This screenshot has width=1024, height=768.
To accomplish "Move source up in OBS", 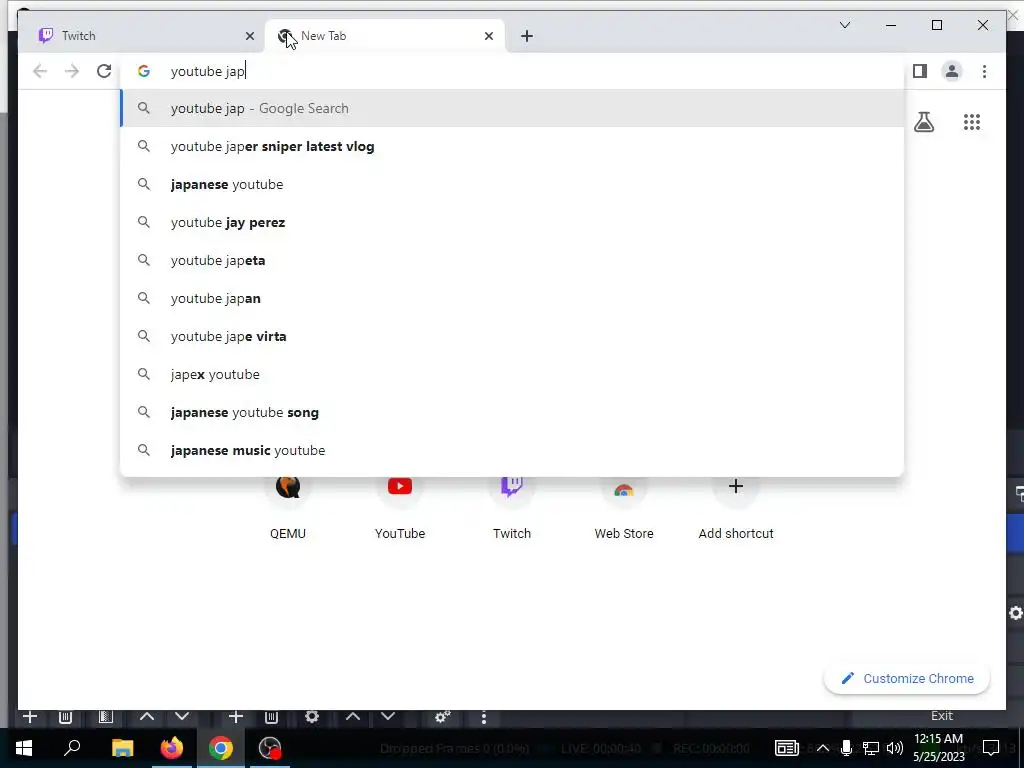I will click(x=353, y=717).
